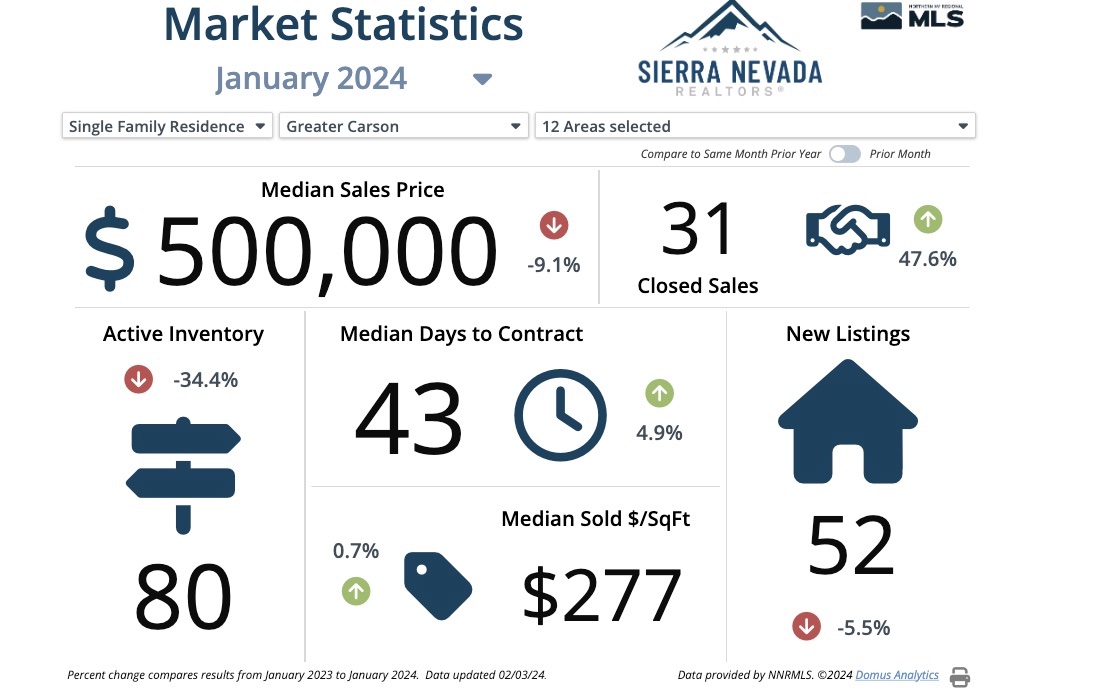Open the Single Family Residence dropdown
This screenshot has height=691, width=1096.
click(166, 126)
